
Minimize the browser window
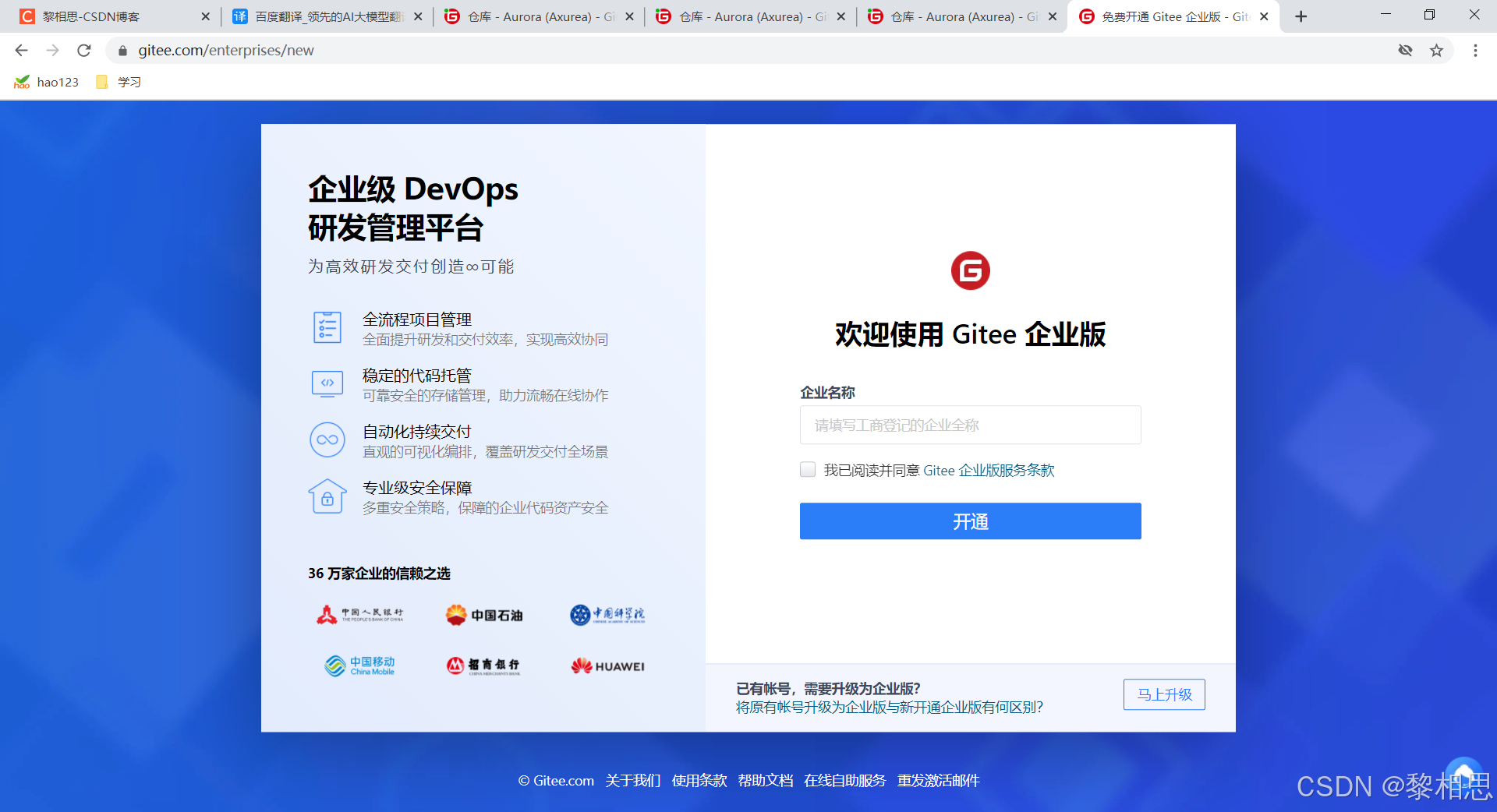click(1386, 15)
